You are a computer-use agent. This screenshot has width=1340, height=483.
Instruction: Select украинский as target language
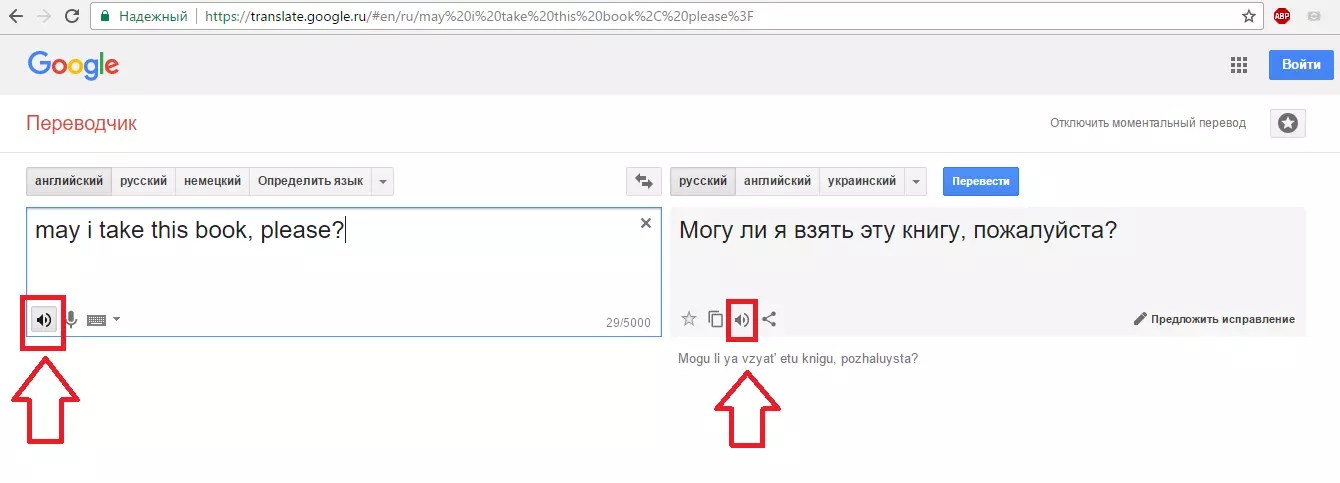(x=862, y=181)
